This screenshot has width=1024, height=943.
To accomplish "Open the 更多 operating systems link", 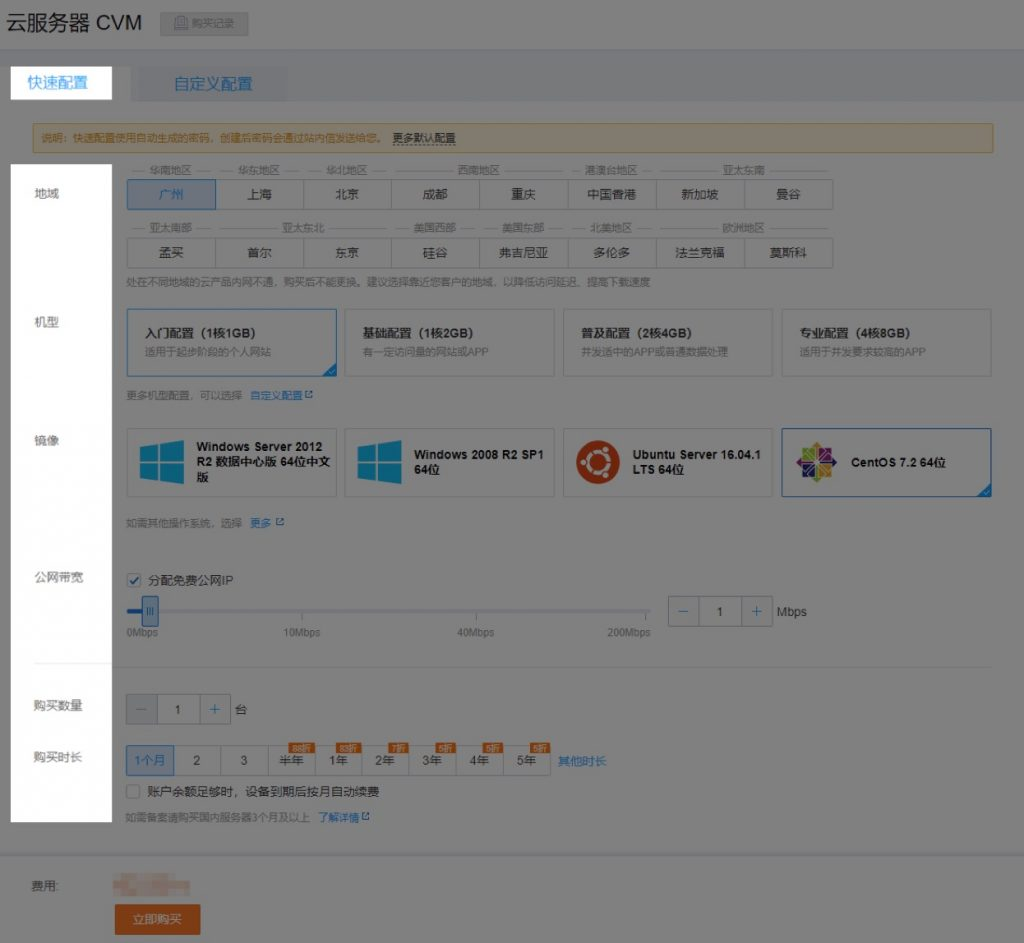I will coord(261,522).
